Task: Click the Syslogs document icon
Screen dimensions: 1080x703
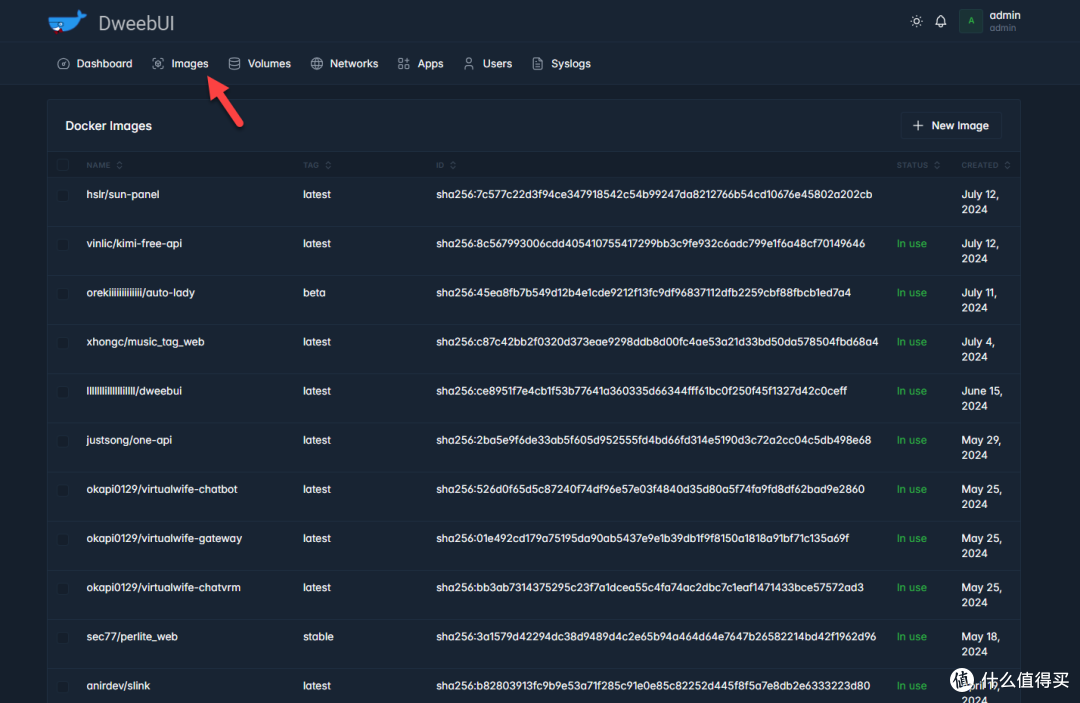Action: coord(538,64)
